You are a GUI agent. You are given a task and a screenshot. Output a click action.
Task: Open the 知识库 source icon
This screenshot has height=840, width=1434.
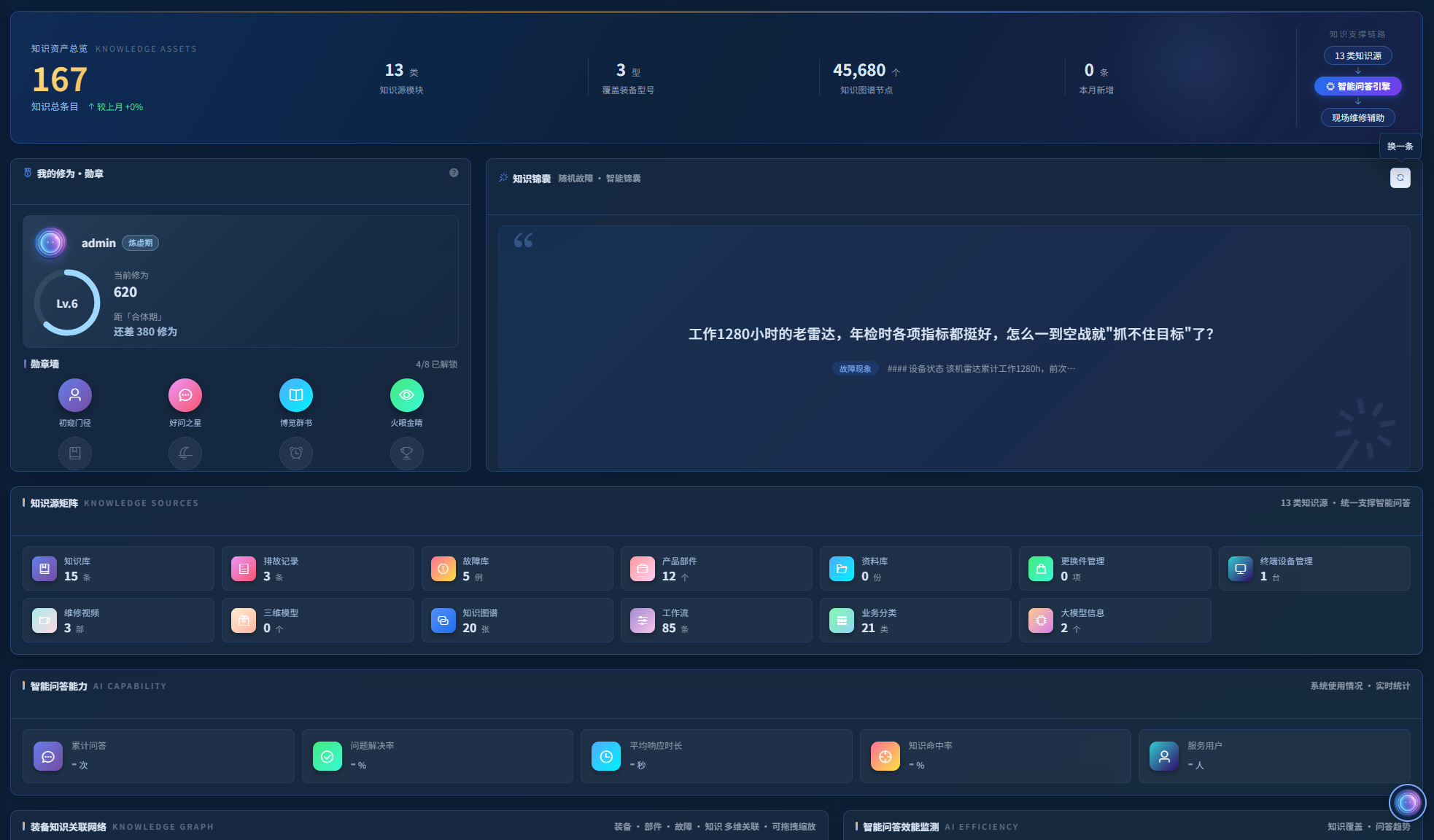[x=44, y=569]
